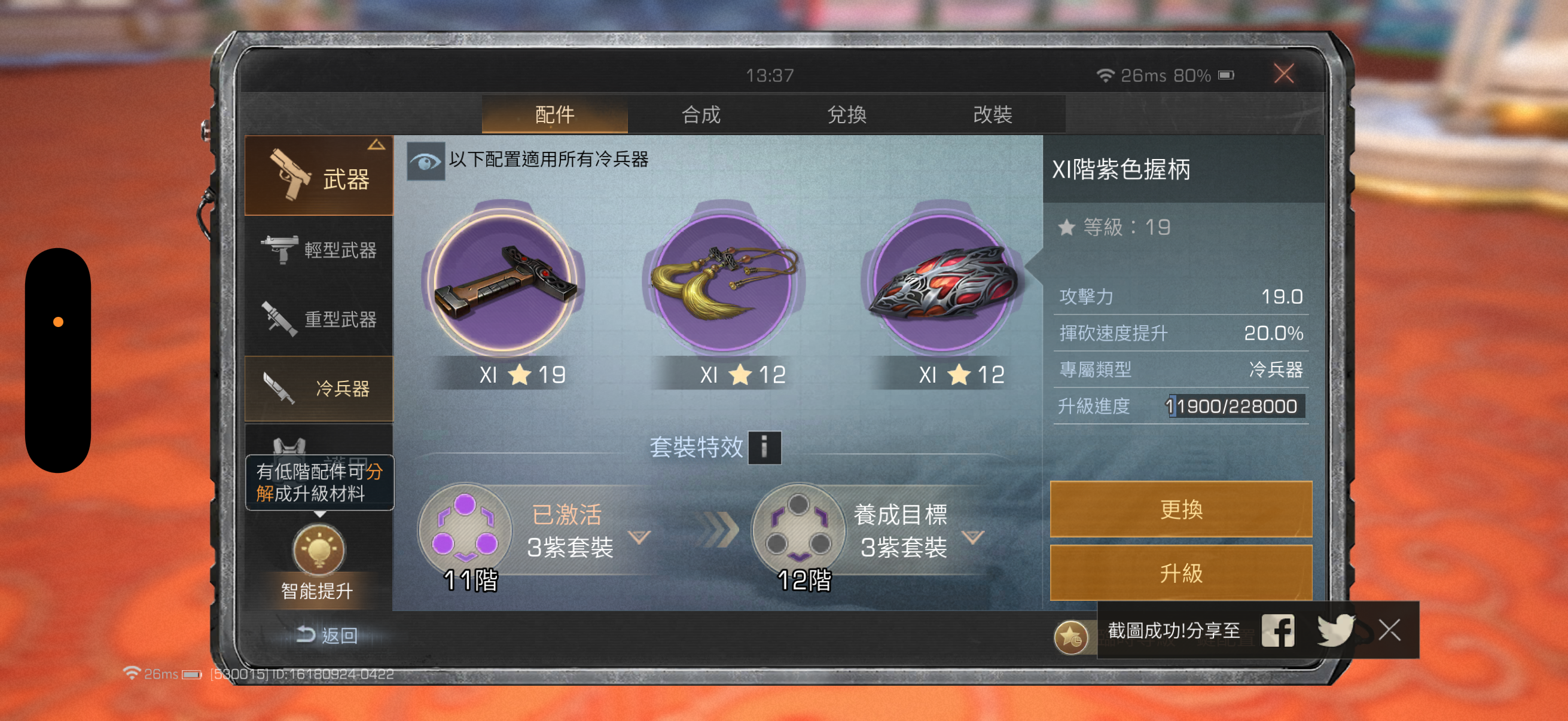Share screenshot to Facebook

coord(1277,630)
